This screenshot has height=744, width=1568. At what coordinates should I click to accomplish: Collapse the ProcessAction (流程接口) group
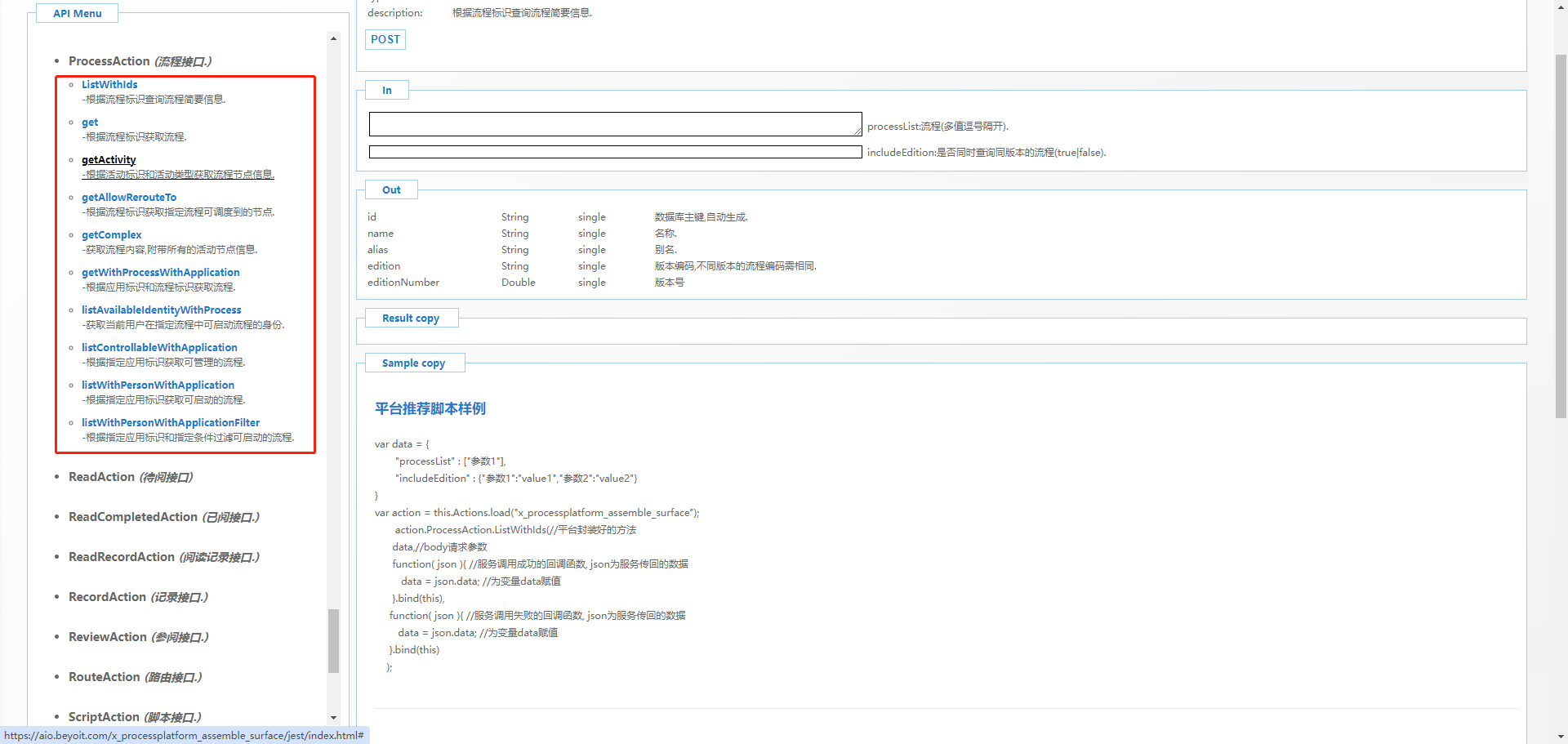coord(140,61)
